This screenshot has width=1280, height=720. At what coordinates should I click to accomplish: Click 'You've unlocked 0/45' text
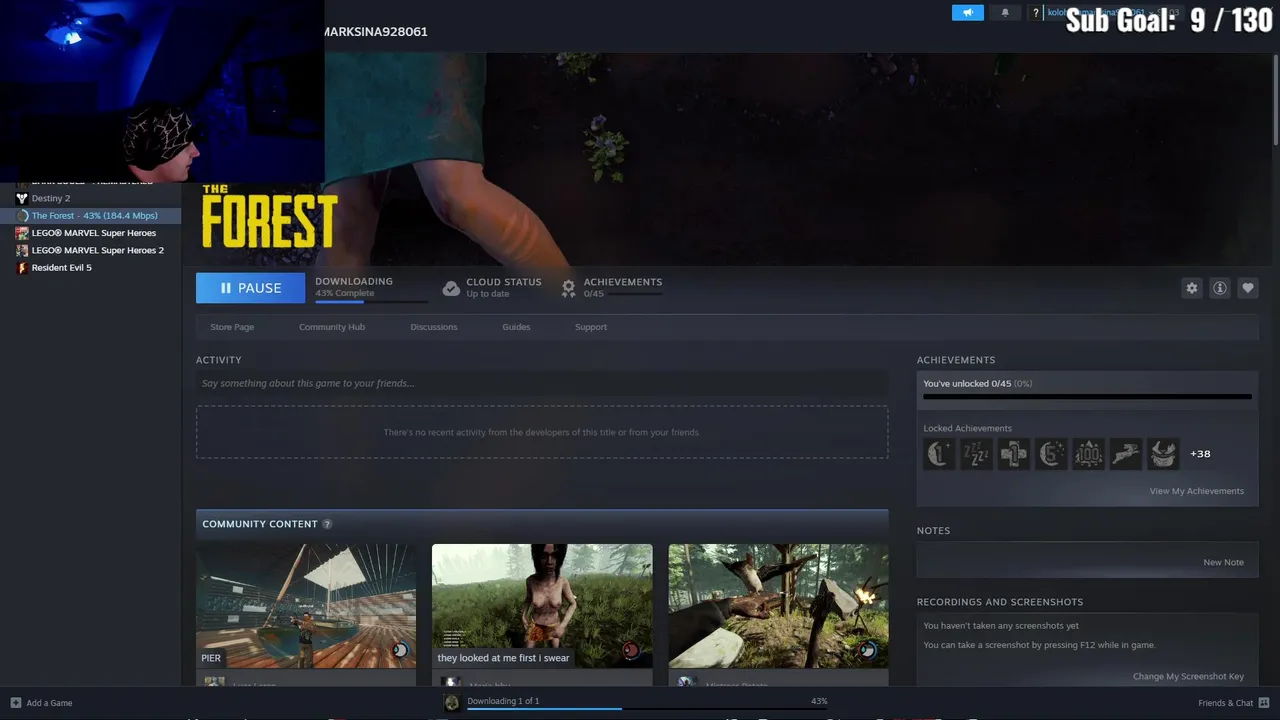[x=977, y=384]
